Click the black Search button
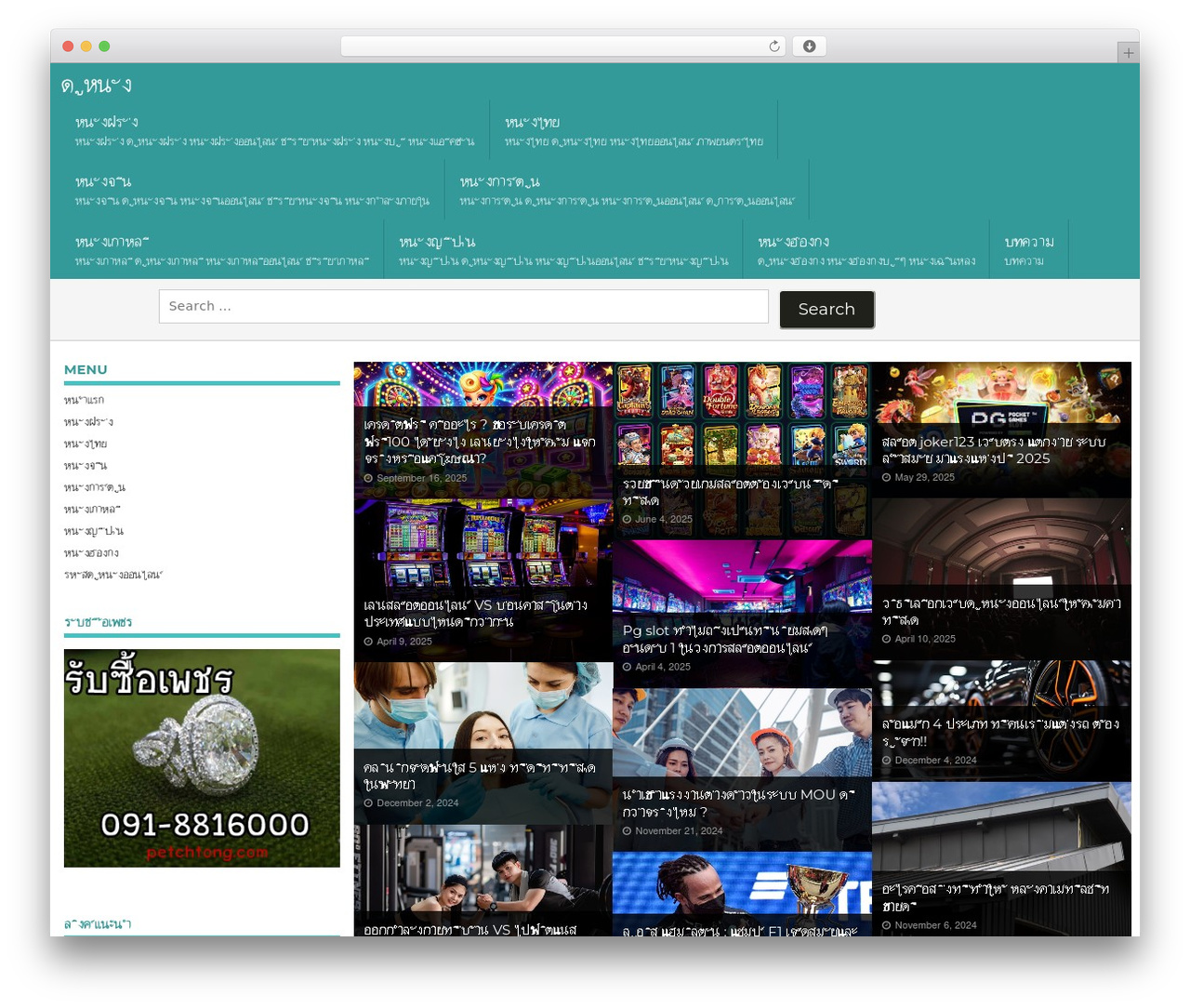Screen dimensions: 1190x1008 click(826, 309)
